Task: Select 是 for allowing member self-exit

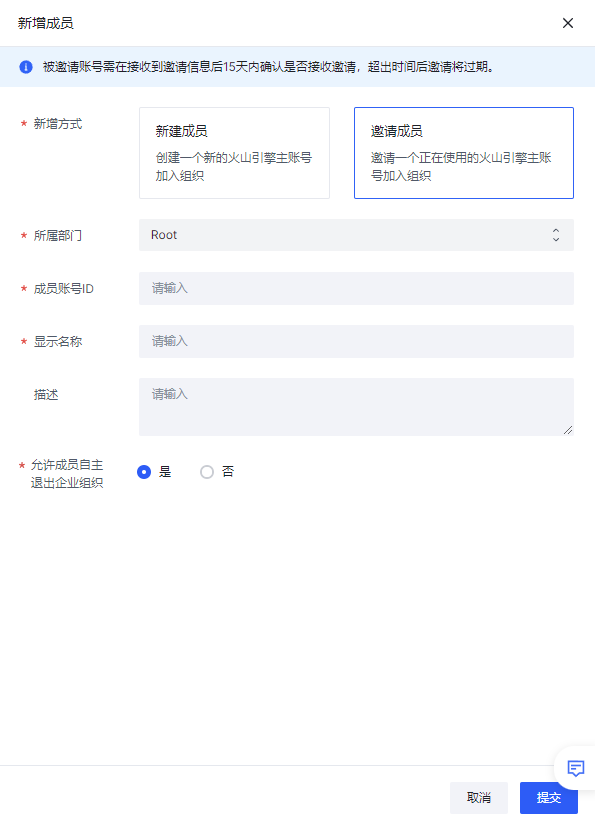Action: 144,472
